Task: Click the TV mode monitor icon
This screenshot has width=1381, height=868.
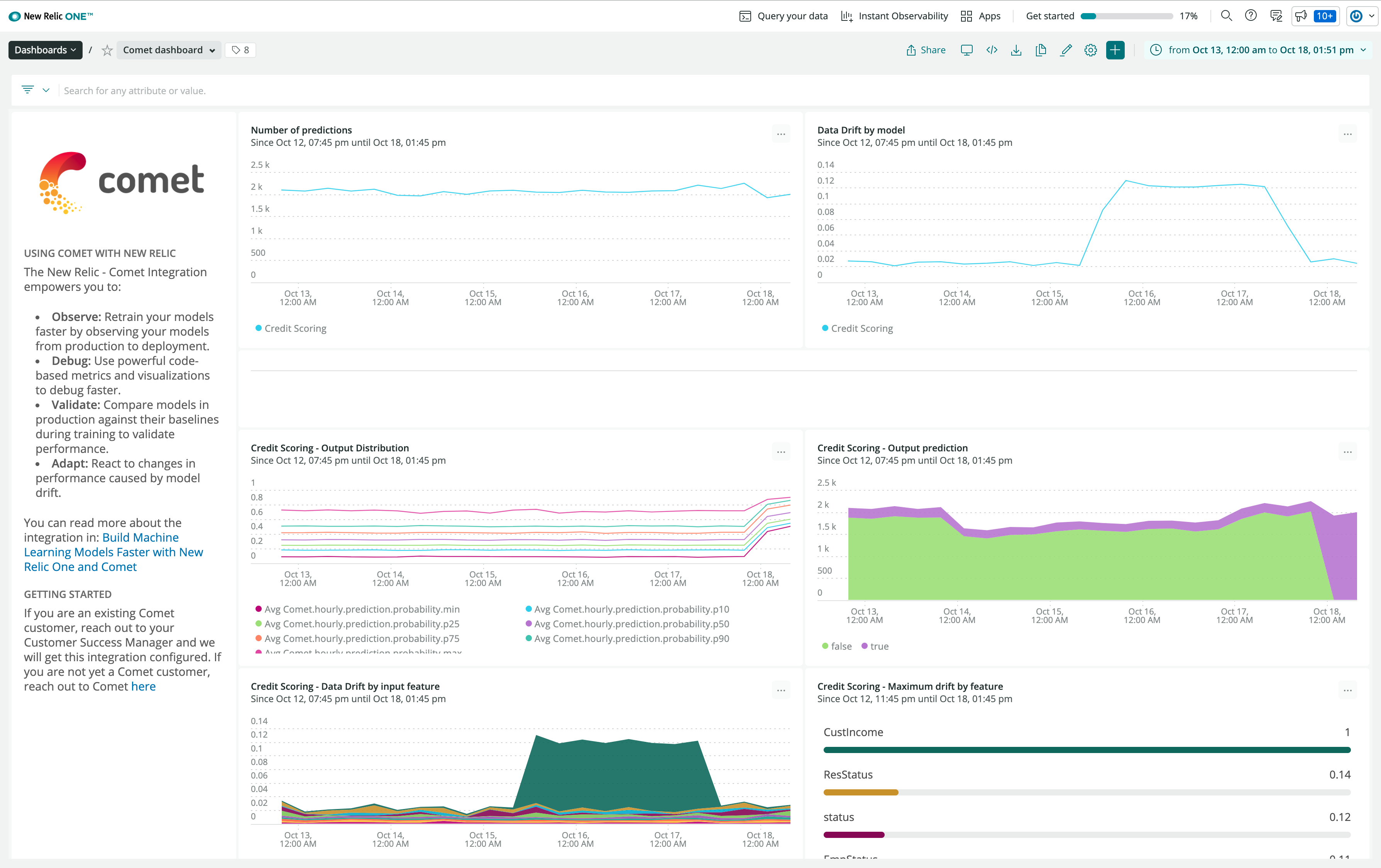Action: (x=966, y=50)
